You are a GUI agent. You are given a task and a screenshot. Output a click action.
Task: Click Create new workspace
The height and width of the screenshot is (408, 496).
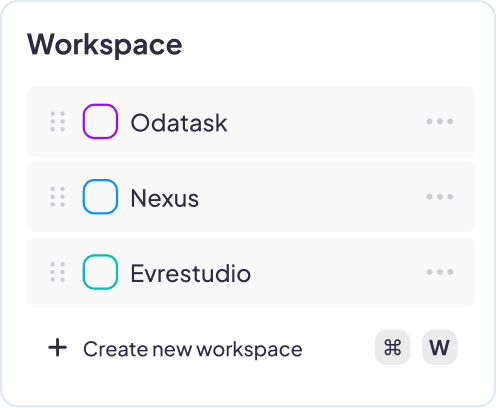[x=193, y=349]
